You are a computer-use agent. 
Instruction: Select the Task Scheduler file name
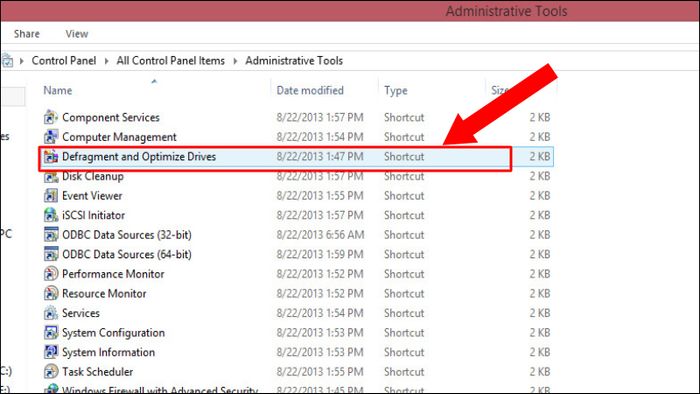click(97, 372)
